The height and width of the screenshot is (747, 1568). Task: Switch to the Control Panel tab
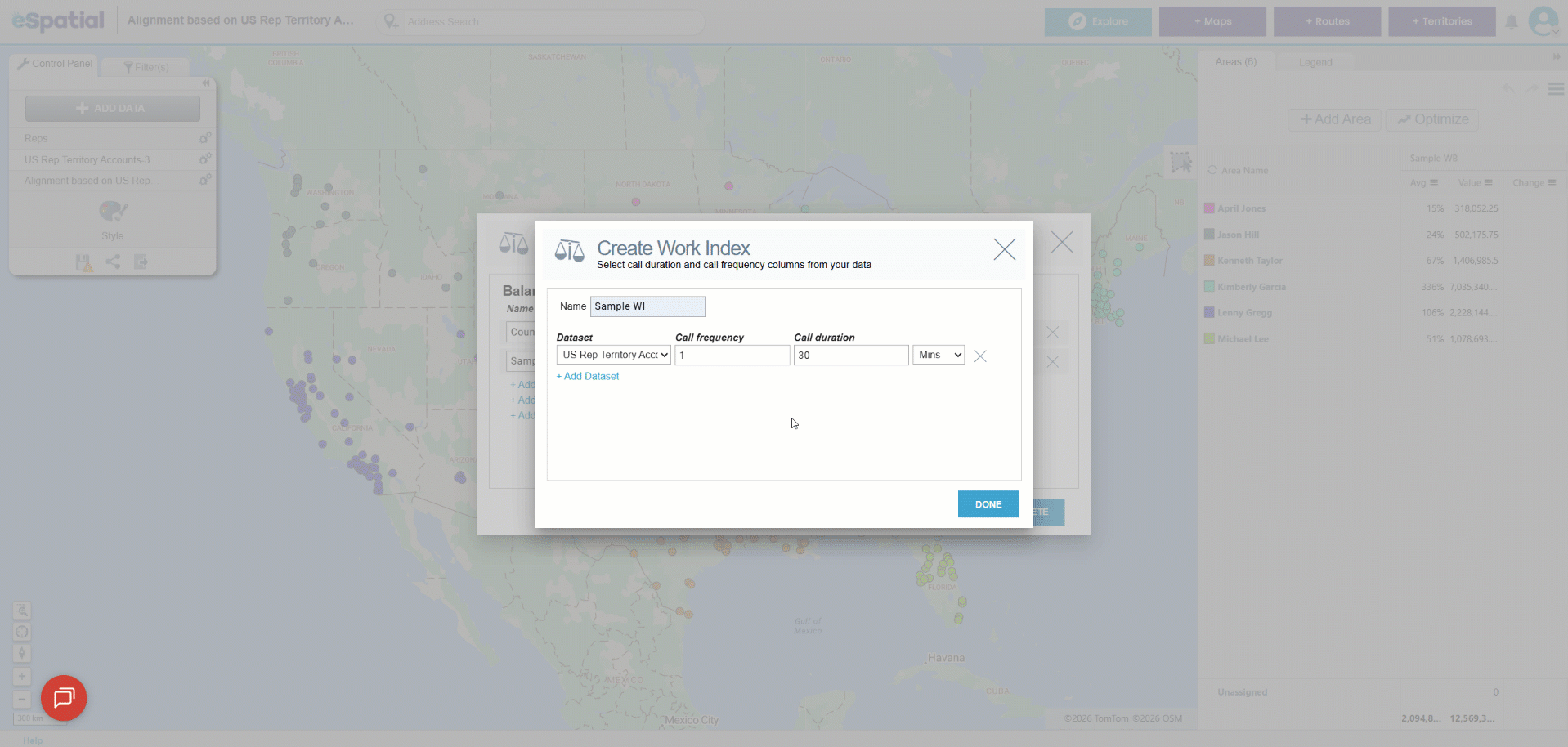(x=55, y=64)
